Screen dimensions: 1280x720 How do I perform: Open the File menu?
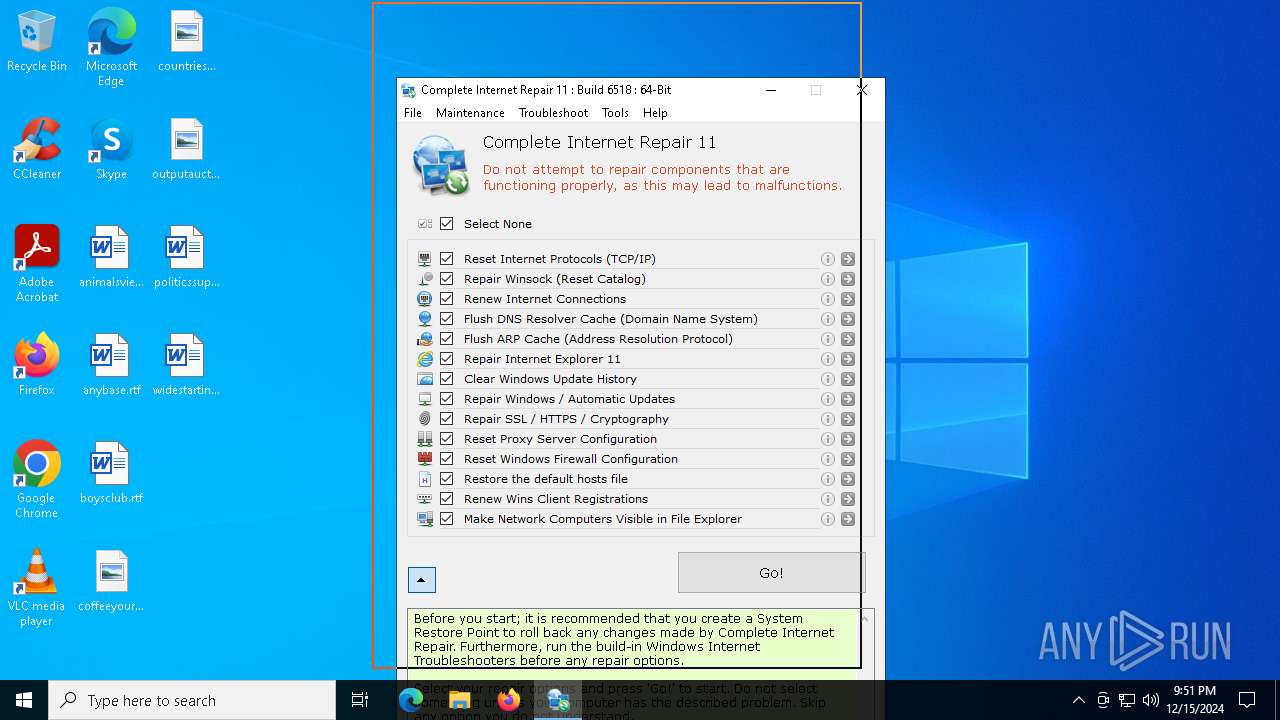[x=413, y=113]
